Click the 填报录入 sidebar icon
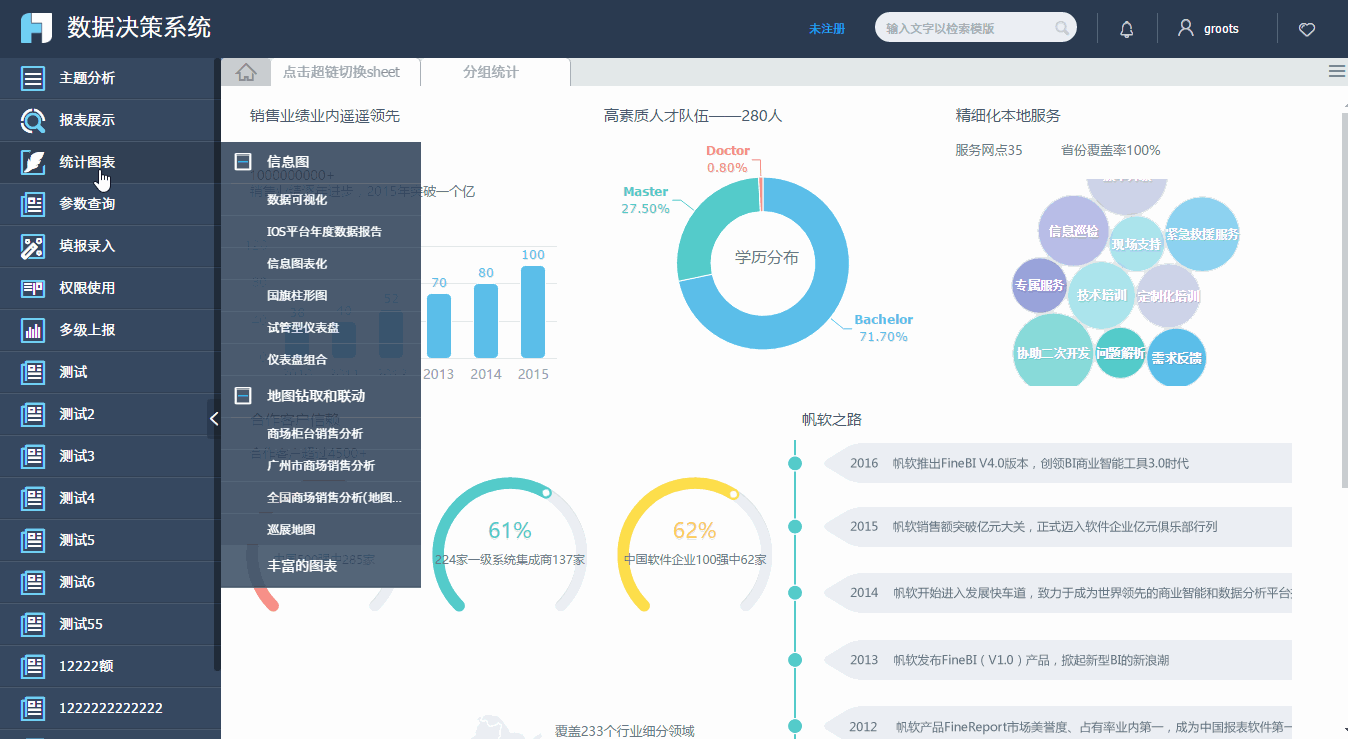This screenshot has width=1348, height=739. click(33, 246)
